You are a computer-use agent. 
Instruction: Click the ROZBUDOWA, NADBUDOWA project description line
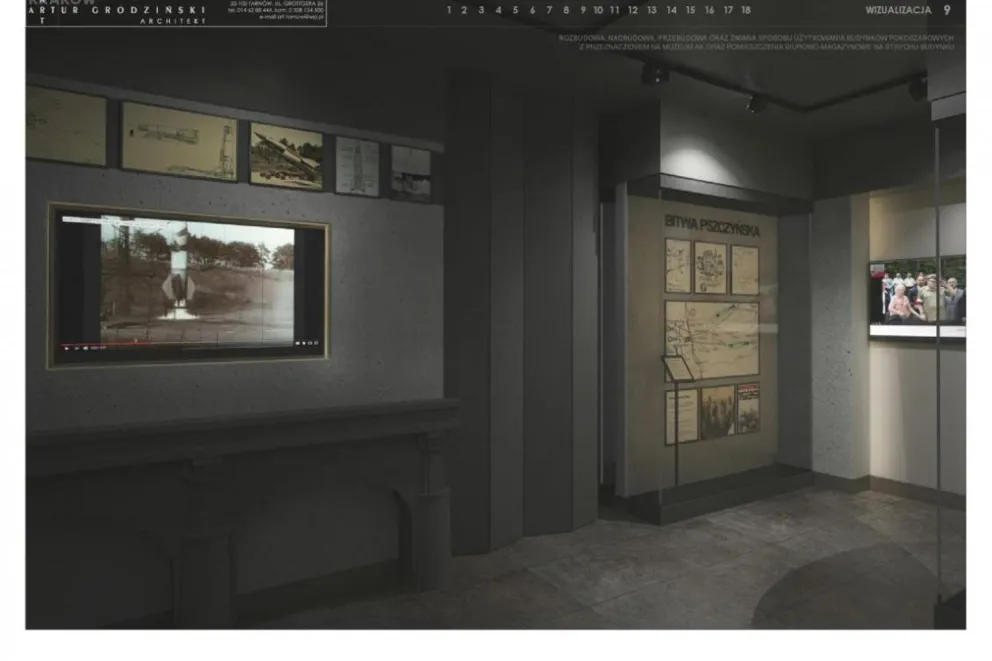[756, 38]
